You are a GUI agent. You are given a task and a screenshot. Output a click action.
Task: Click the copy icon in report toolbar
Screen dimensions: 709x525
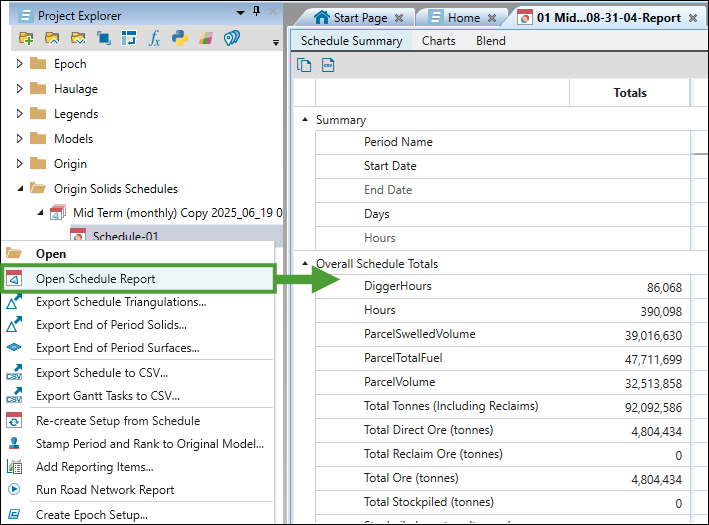click(x=305, y=65)
